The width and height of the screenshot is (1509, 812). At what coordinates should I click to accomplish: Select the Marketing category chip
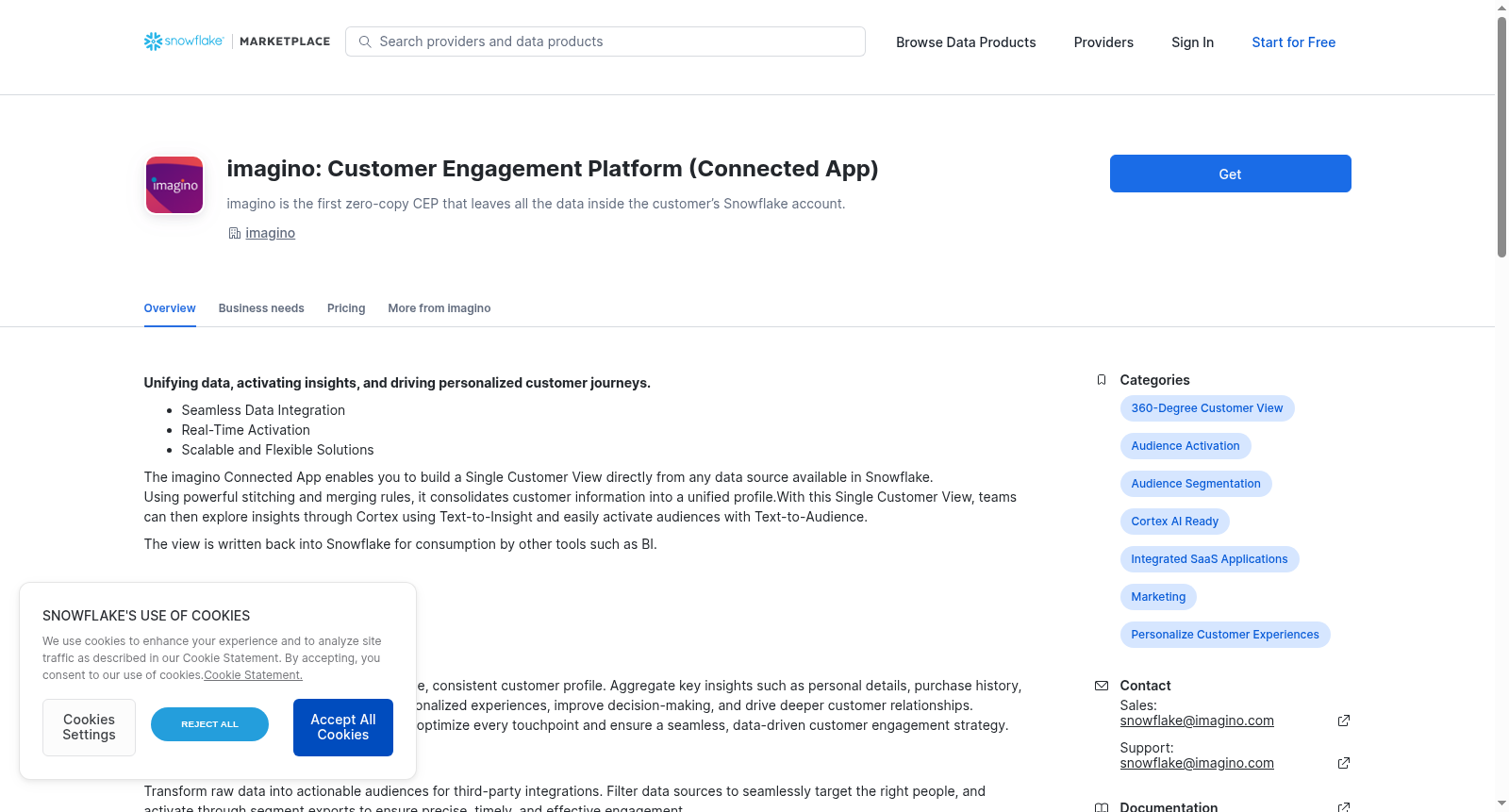coord(1158,597)
